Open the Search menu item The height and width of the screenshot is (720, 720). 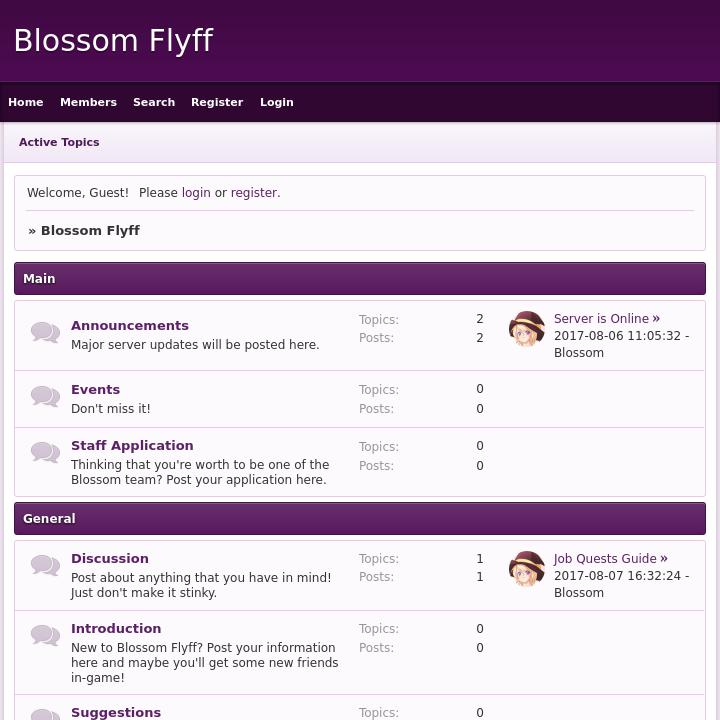pos(154,102)
